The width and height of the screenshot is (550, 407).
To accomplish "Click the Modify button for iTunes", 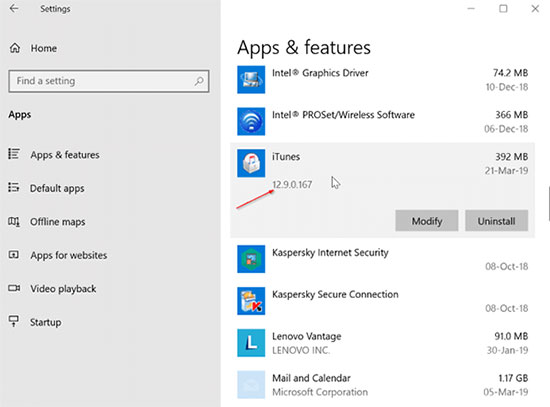I will [427, 221].
